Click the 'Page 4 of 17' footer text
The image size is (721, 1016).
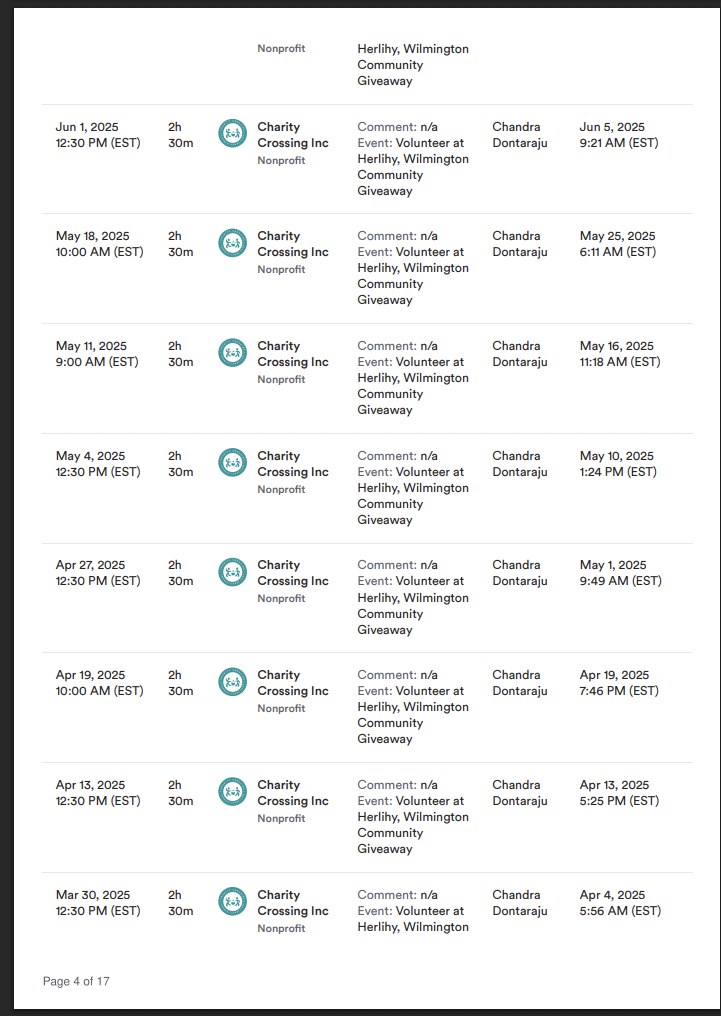click(76, 981)
